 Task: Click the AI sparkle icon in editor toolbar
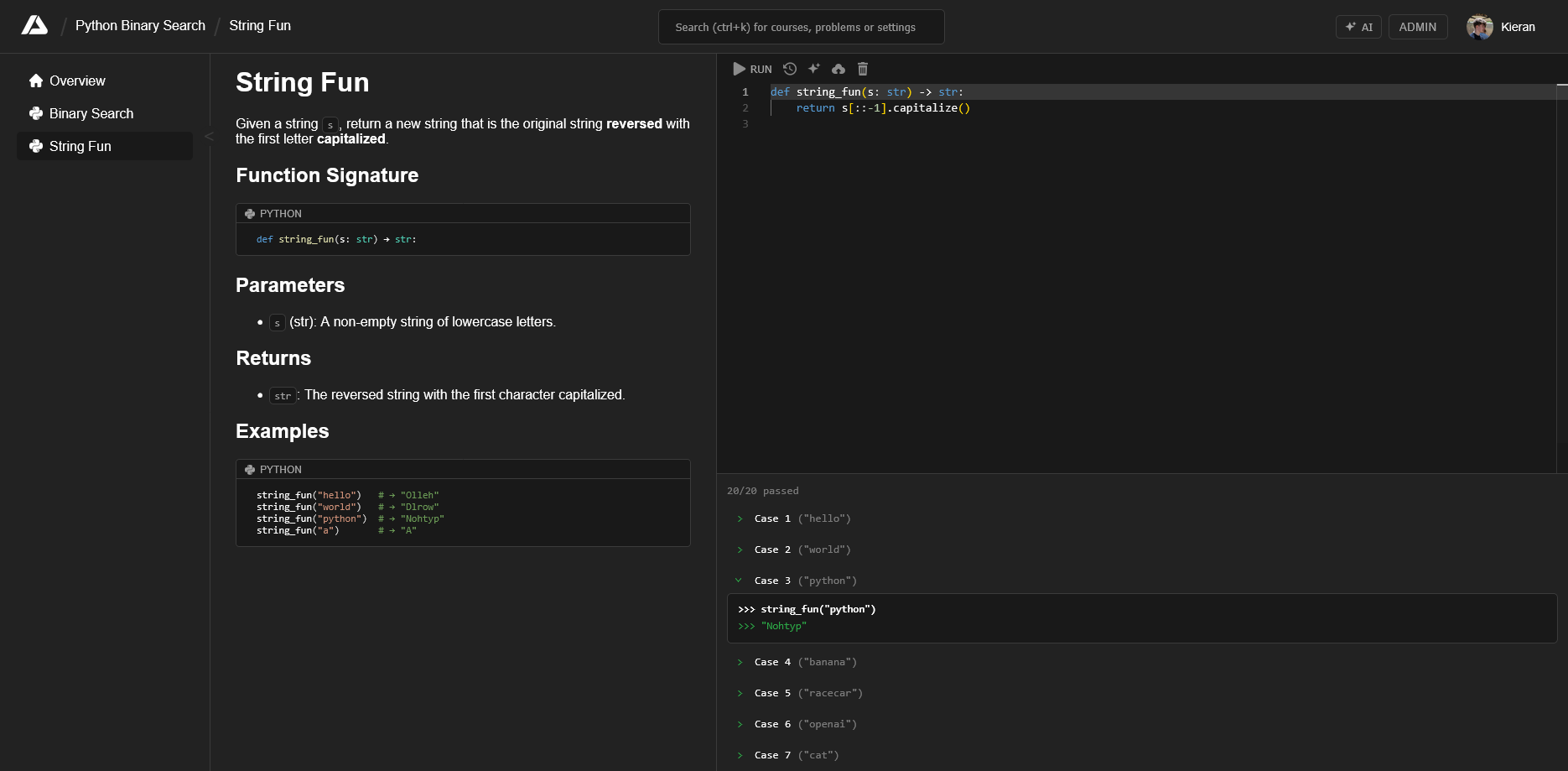click(813, 69)
